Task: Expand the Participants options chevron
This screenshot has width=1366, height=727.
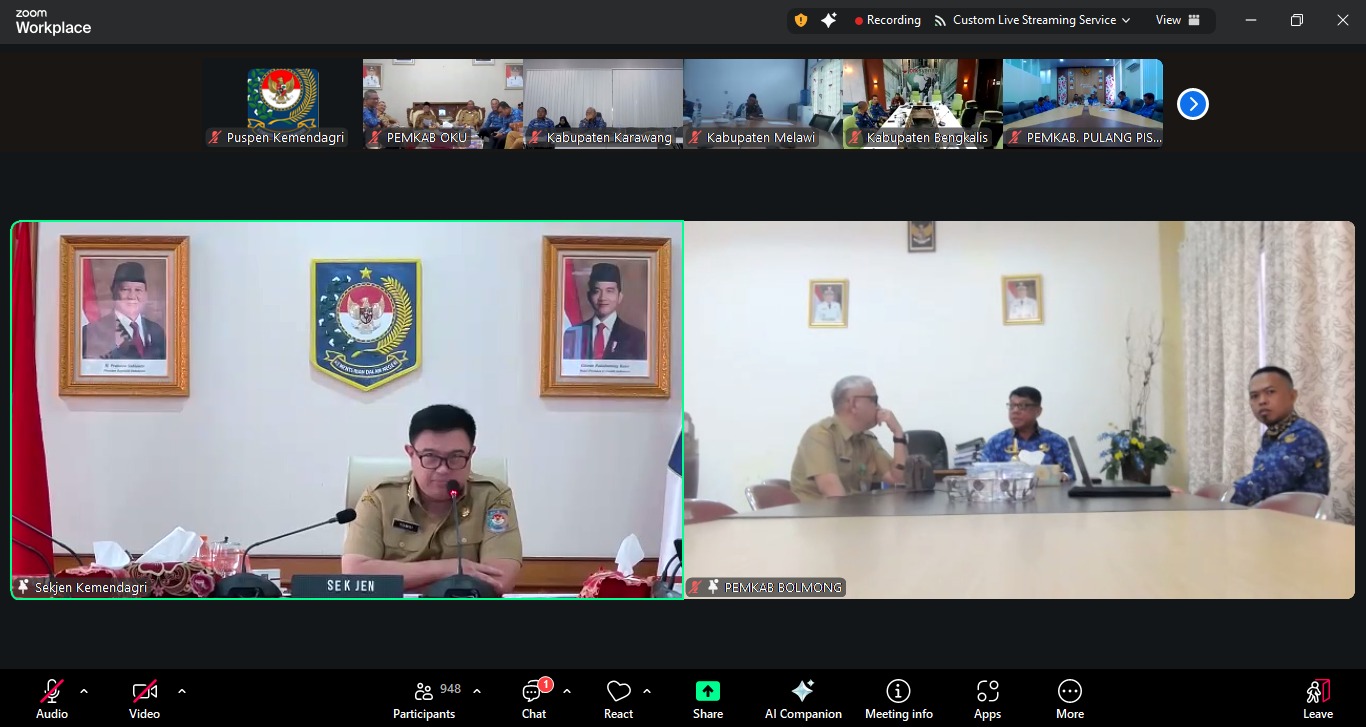Action: (x=477, y=690)
